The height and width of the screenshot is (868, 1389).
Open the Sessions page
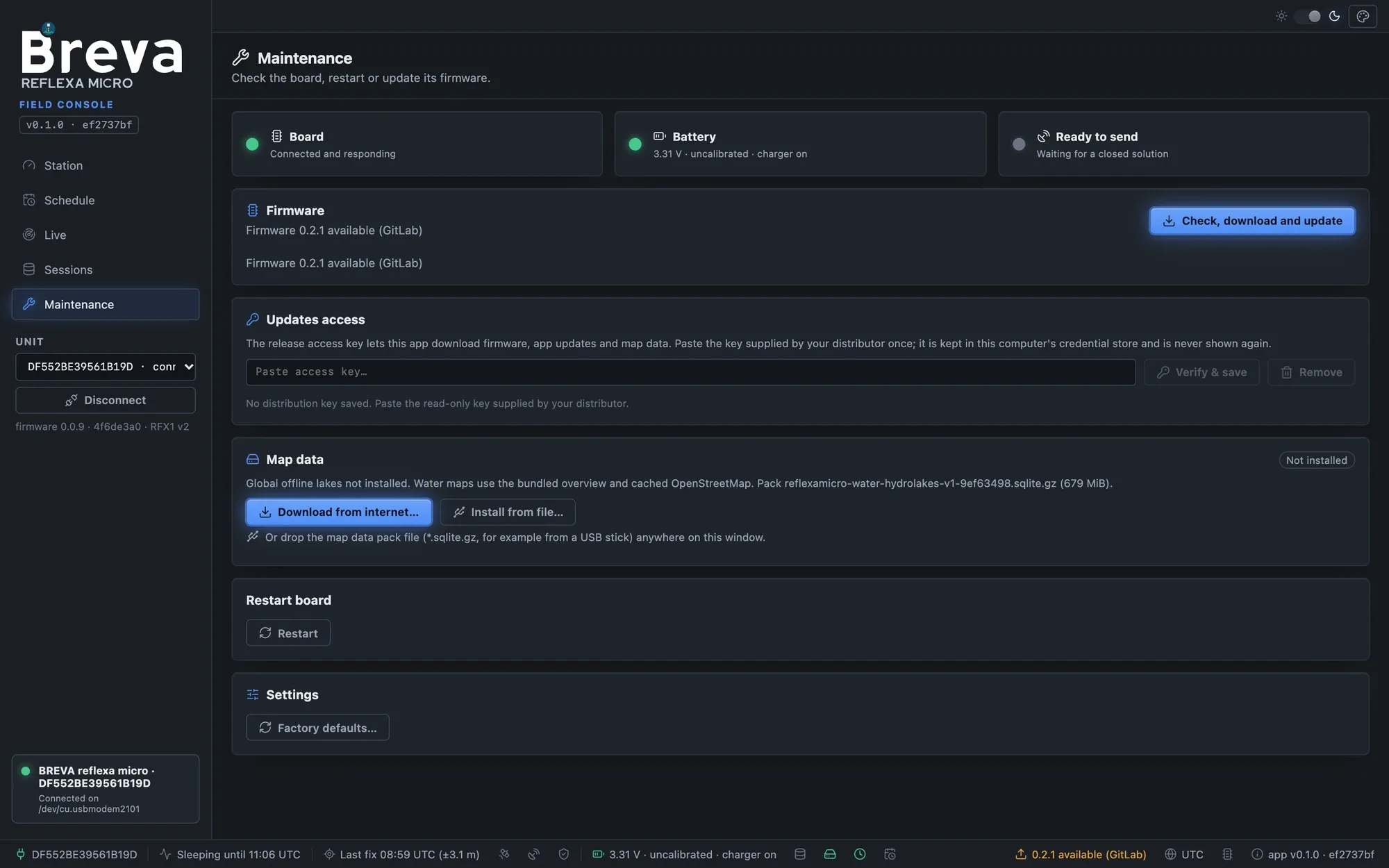tap(106, 269)
